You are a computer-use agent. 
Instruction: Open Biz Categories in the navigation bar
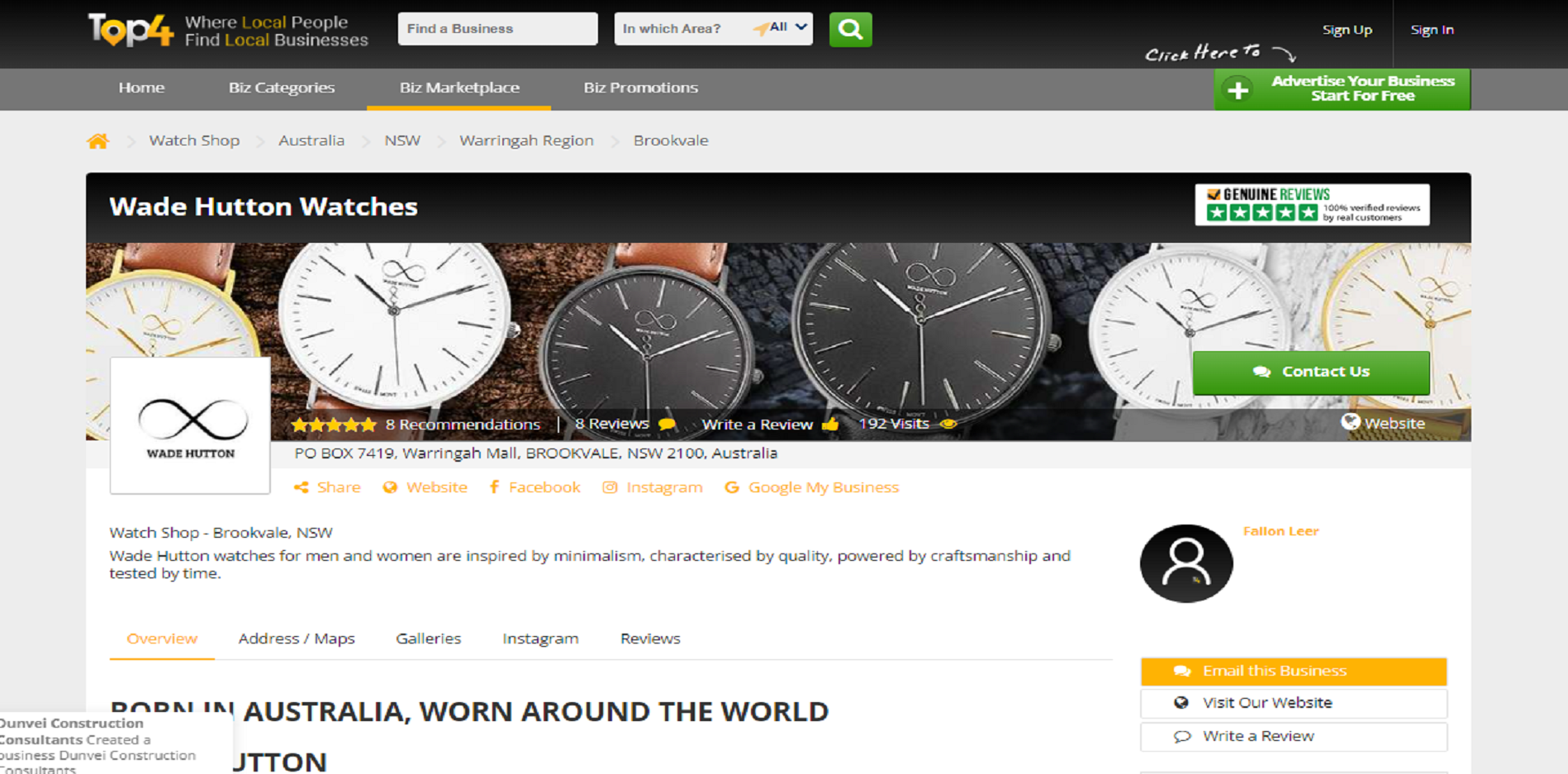tap(282, 88)
